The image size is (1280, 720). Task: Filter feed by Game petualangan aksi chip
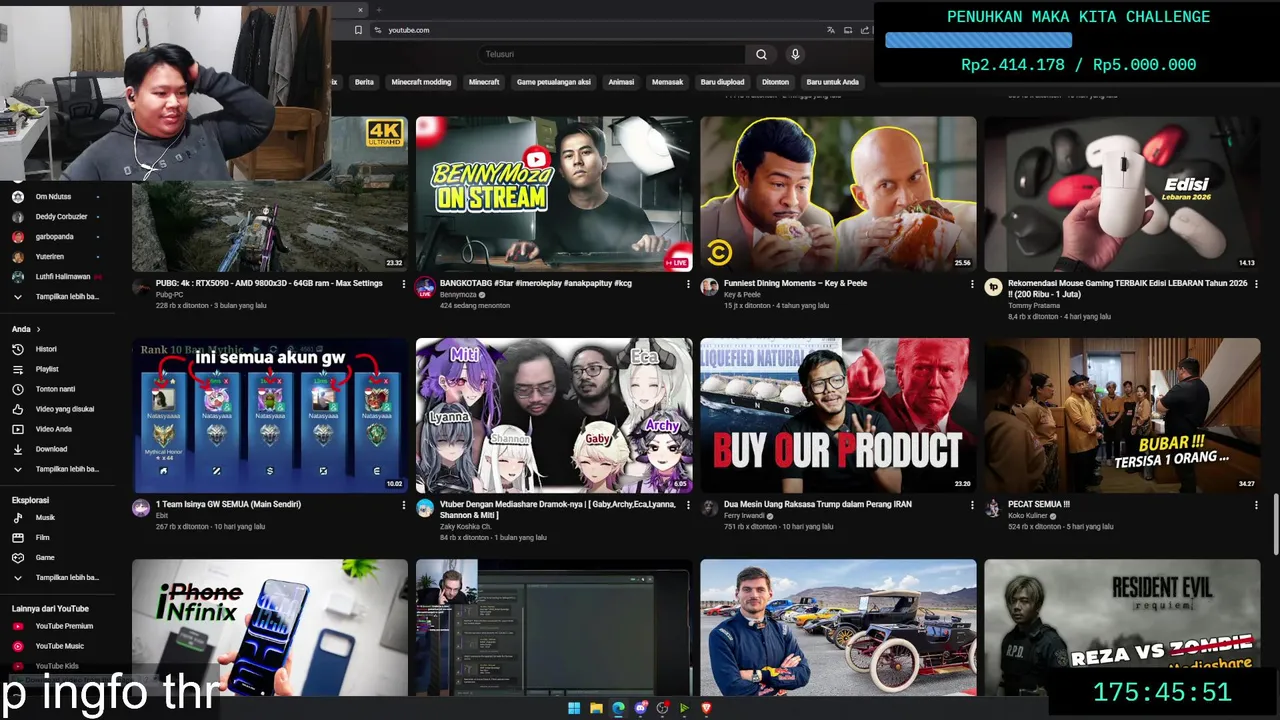coord(554,82)
